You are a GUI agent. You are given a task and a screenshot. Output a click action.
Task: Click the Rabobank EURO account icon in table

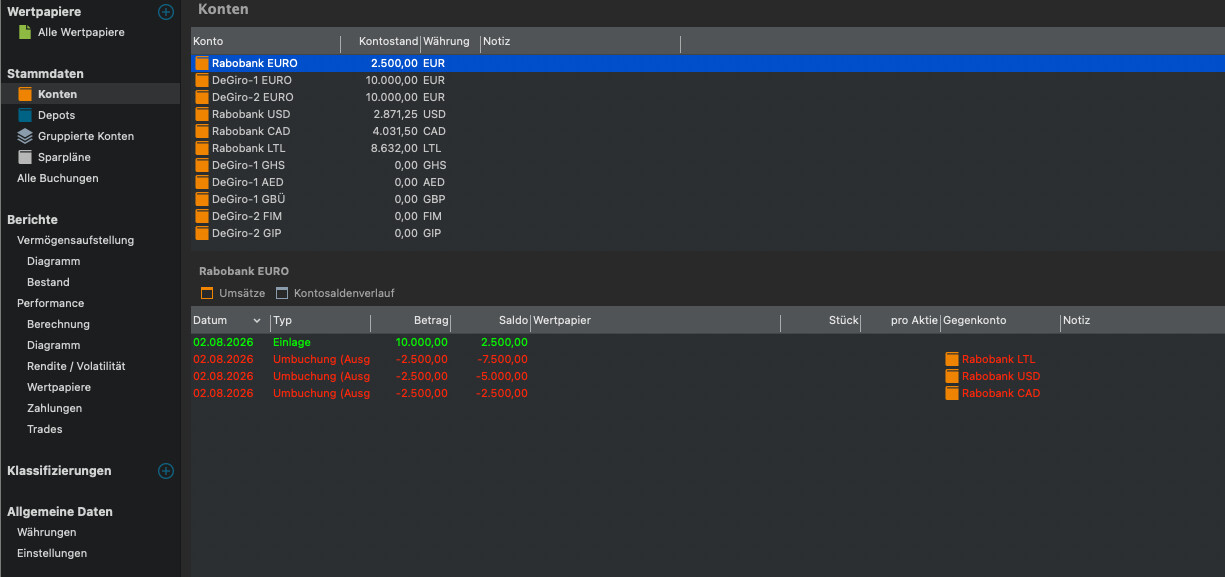click(x=202, y=63)
